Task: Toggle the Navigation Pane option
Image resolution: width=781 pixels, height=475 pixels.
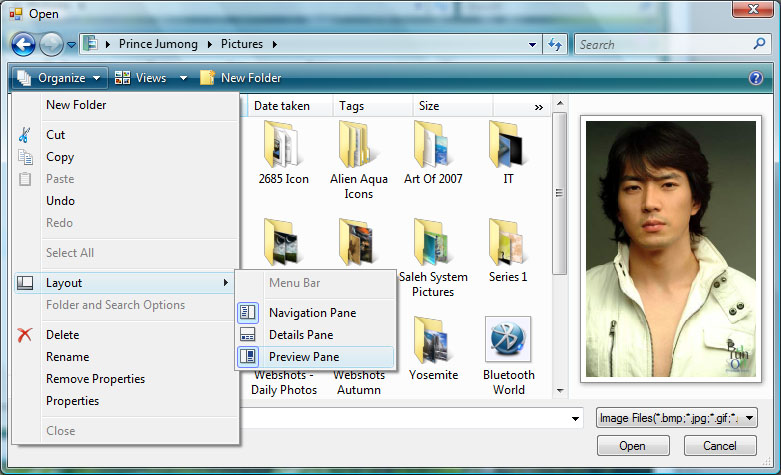Action: 315,313
